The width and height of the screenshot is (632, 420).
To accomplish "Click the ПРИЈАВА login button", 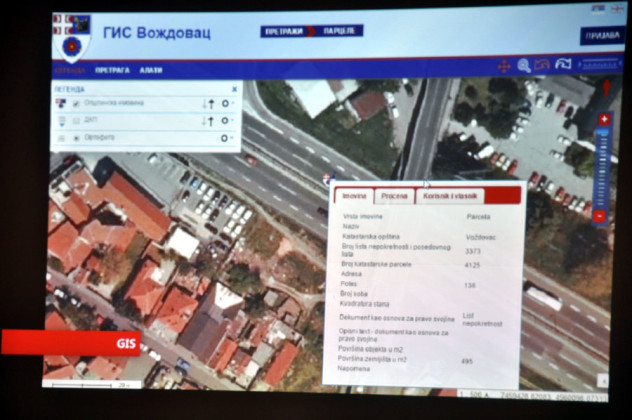I will pyautogui.click(x=600, y=36).
